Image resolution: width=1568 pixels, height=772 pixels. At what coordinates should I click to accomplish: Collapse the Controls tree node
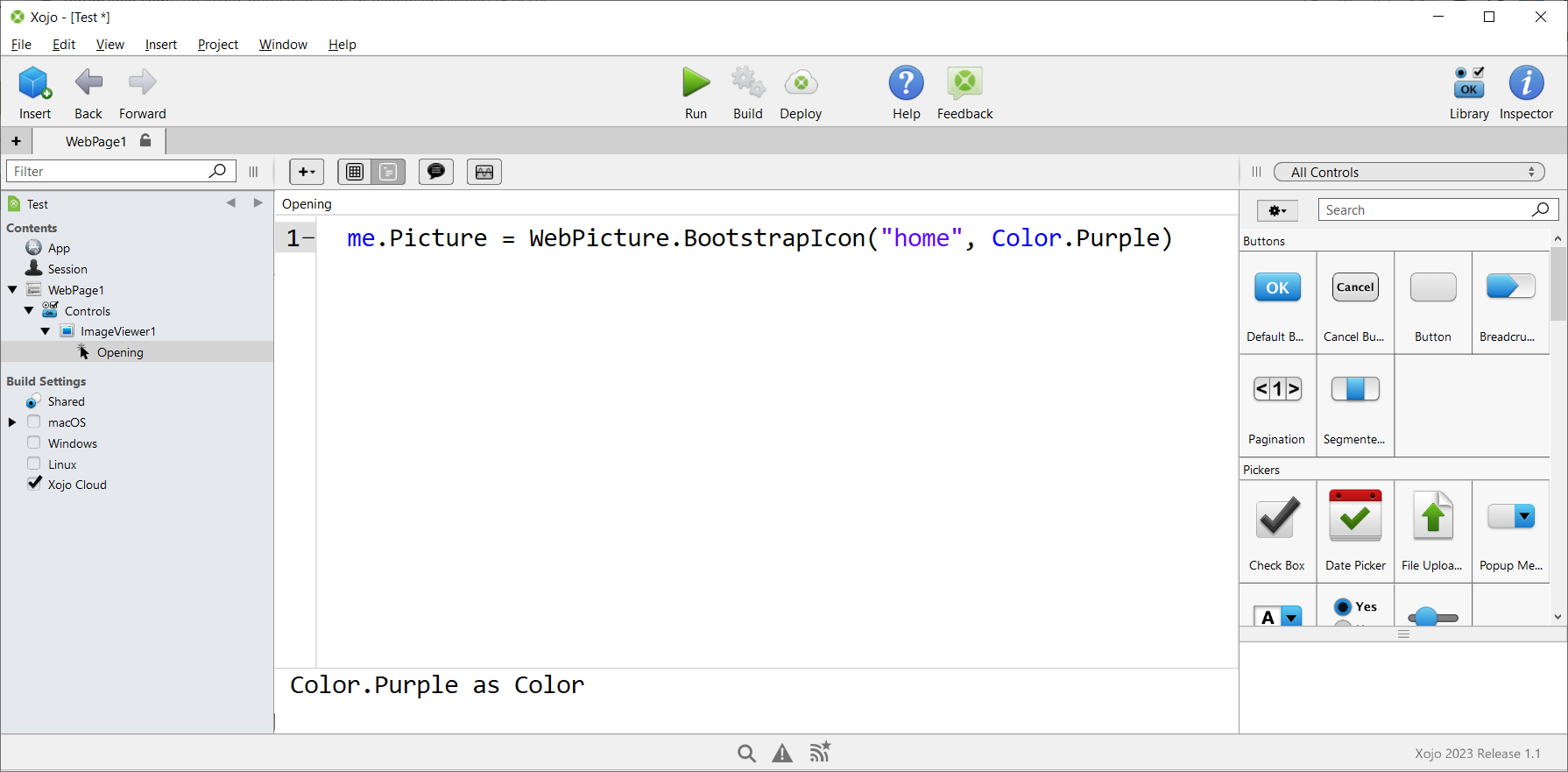coord(29,310)
